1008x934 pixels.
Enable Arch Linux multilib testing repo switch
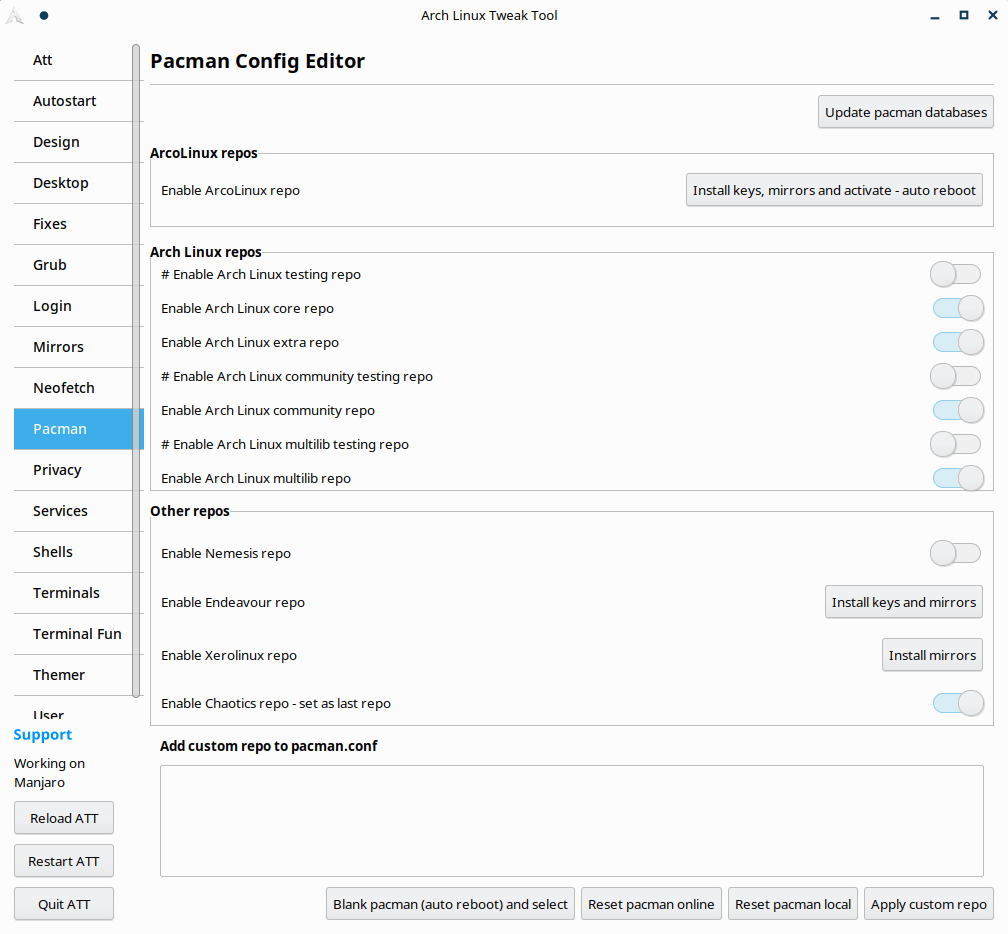[955, 444]
